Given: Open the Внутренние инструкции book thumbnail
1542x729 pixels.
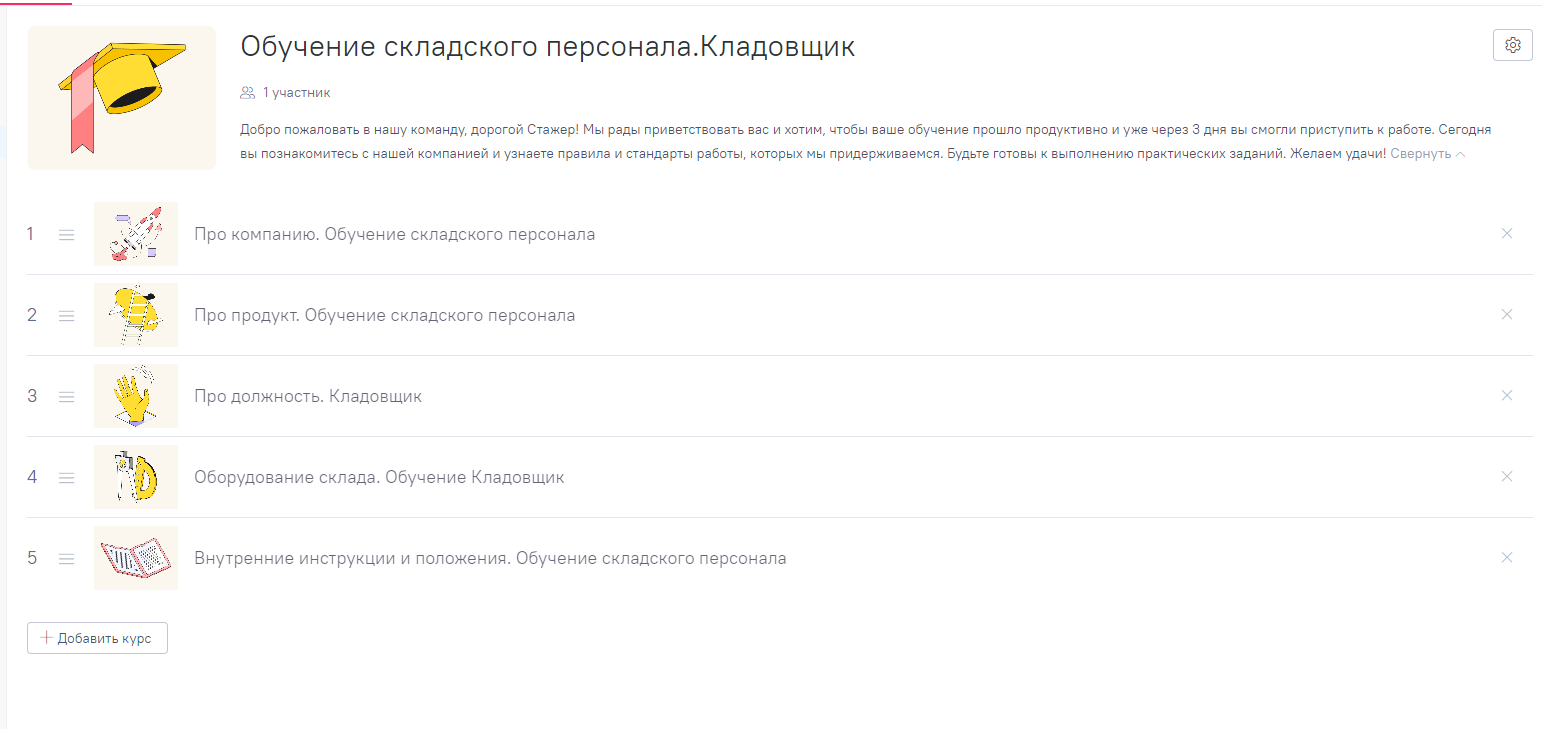Looking at the screenshot, I should [136, 558].
